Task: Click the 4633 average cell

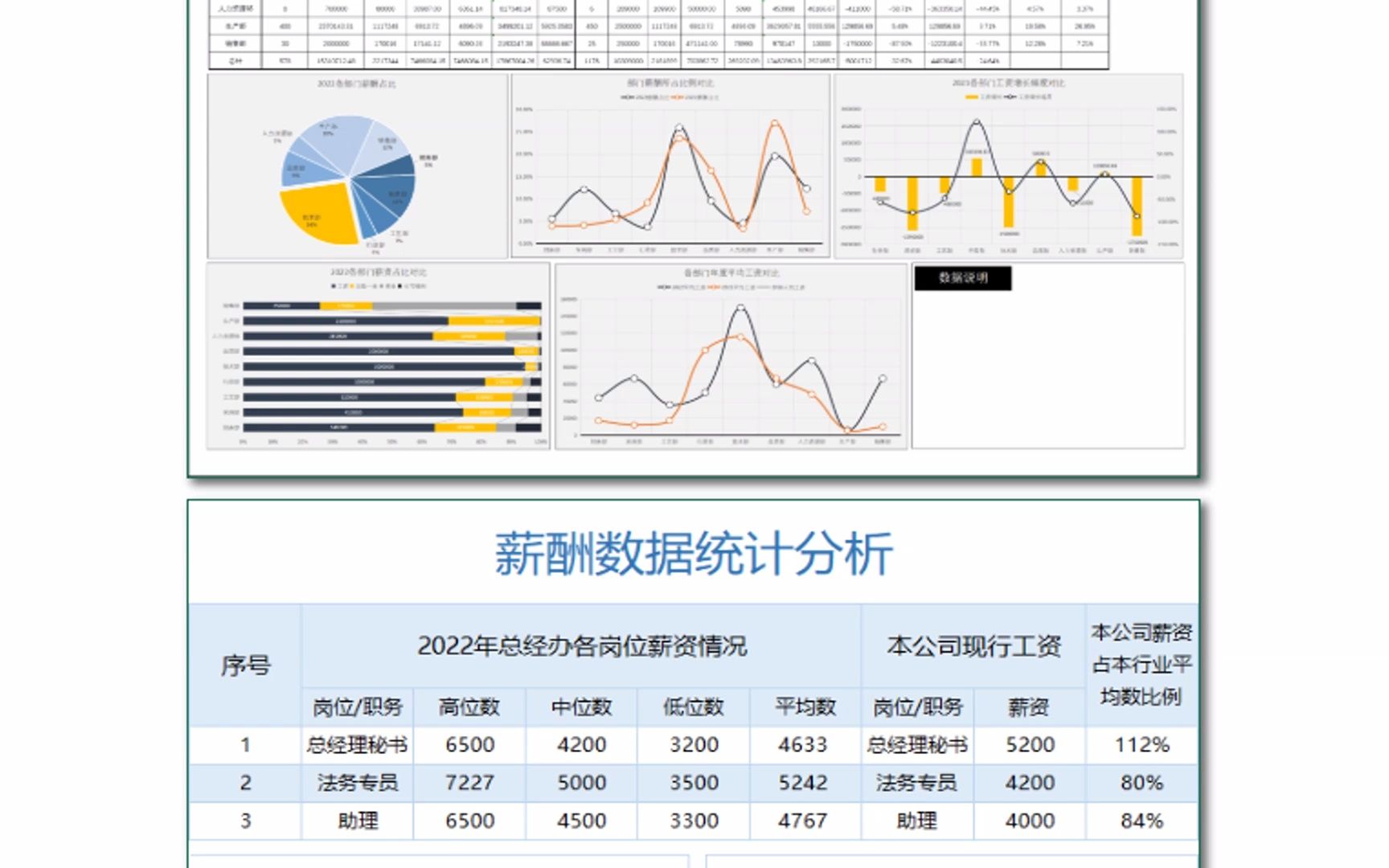Action: coord(805,745)
